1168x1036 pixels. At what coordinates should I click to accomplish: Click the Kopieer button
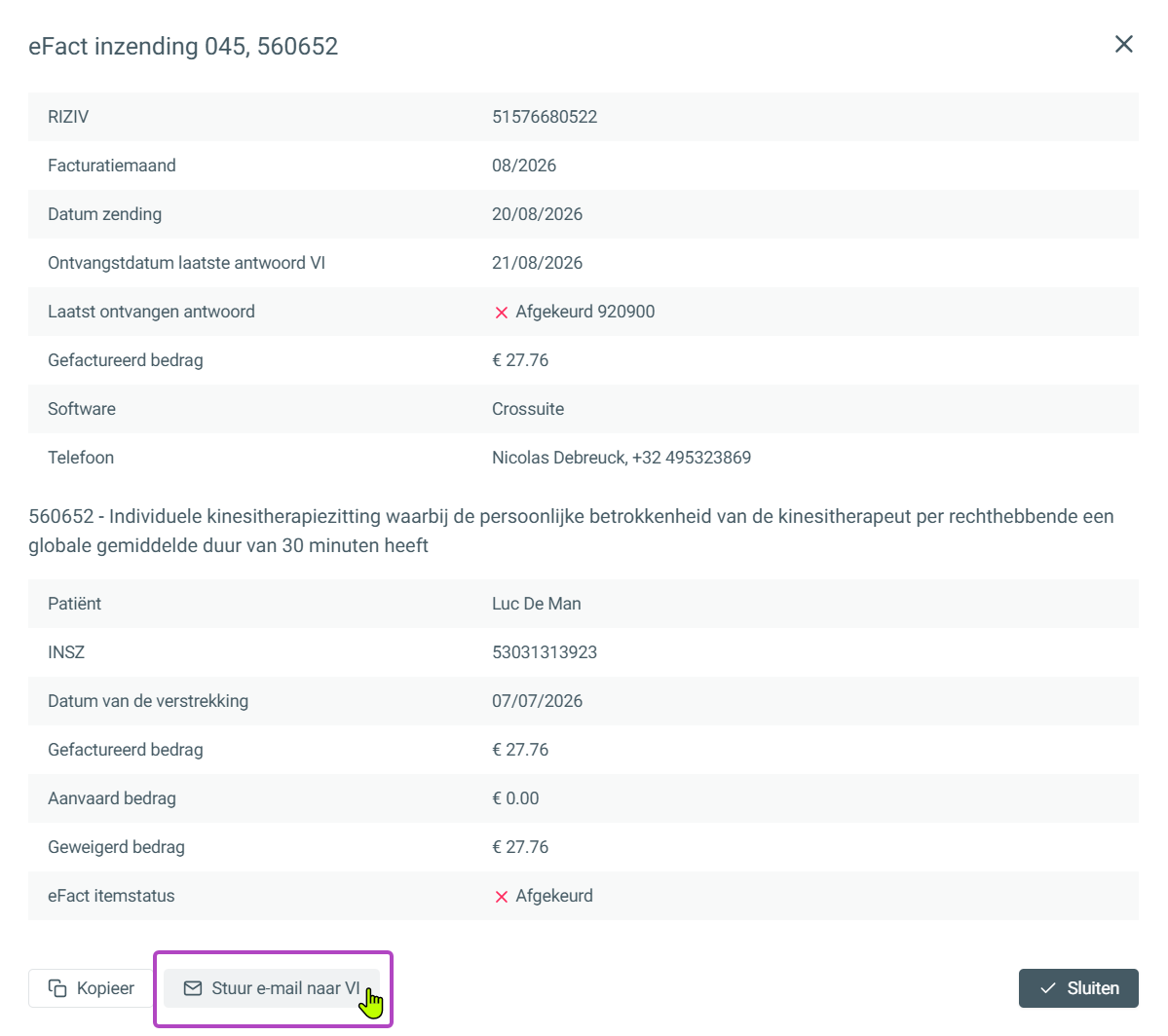point(91,988)
